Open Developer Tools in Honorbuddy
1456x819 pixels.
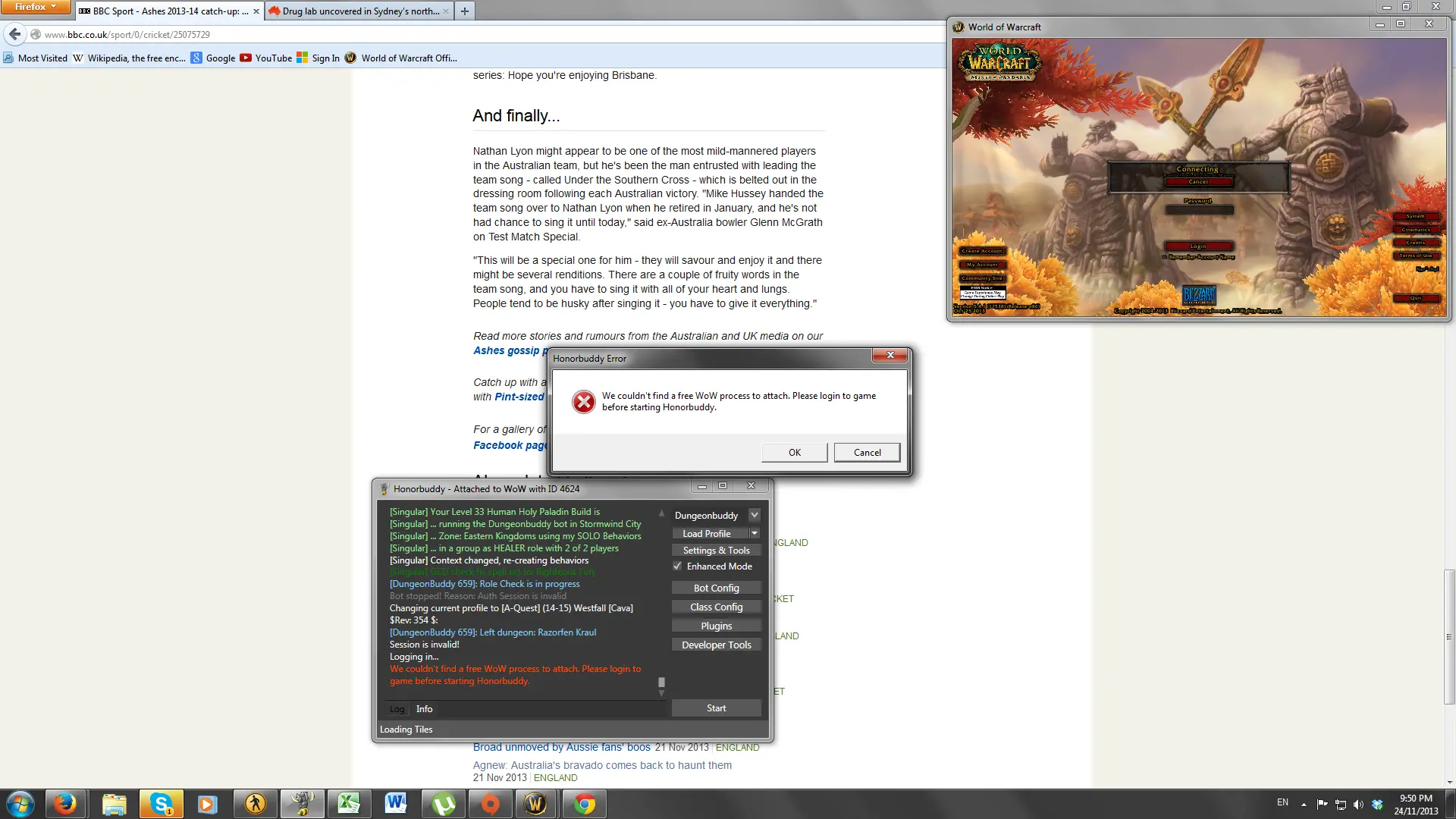point(716,645)
